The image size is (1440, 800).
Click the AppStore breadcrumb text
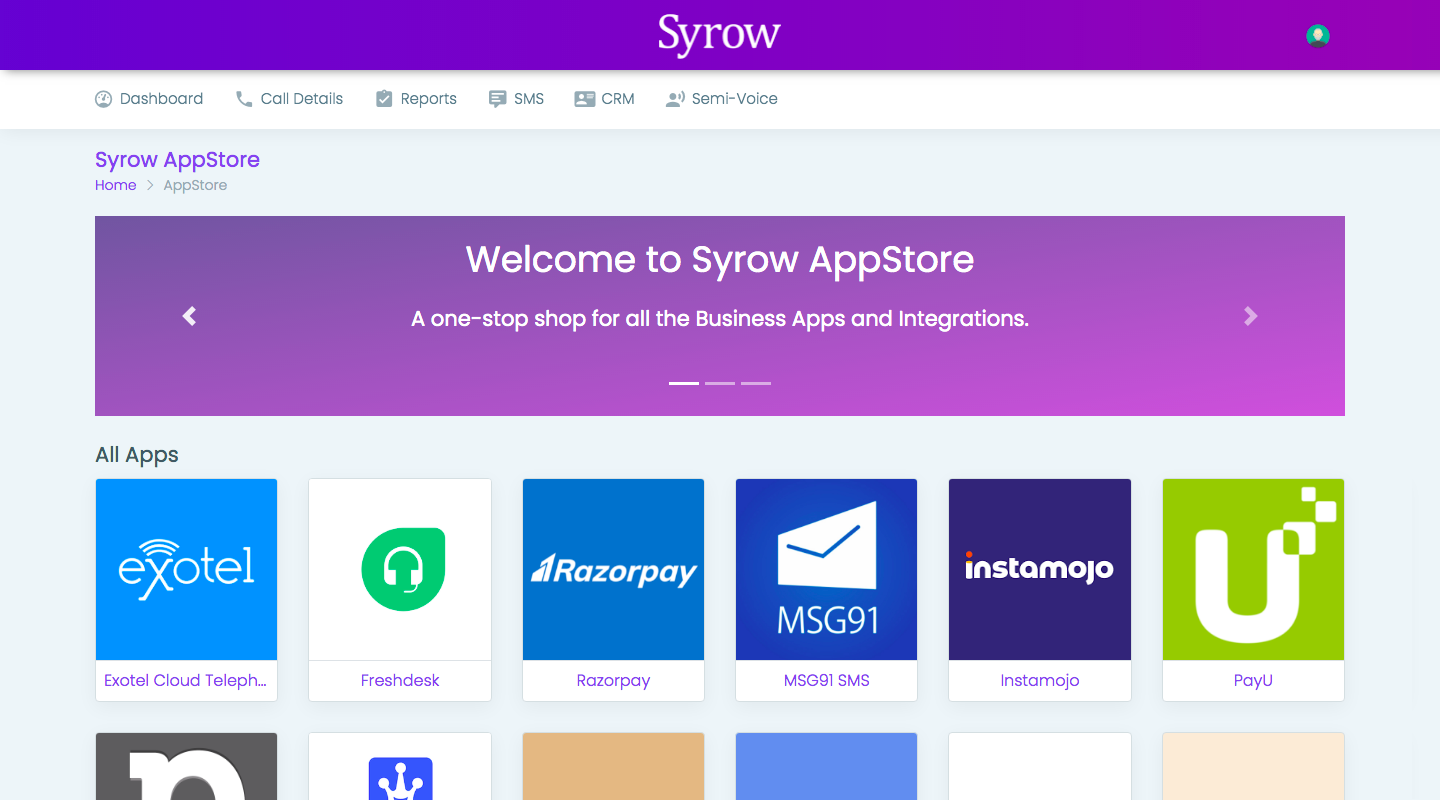pos(195,185)
